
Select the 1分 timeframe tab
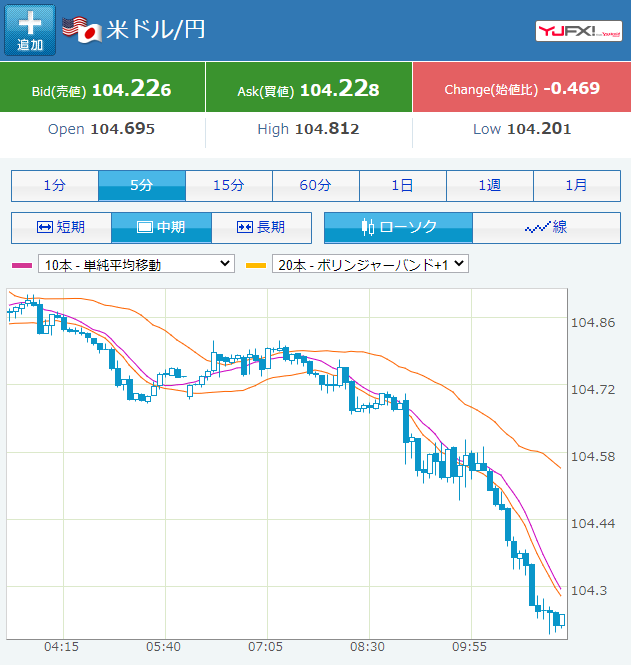(x=55, y=186)
